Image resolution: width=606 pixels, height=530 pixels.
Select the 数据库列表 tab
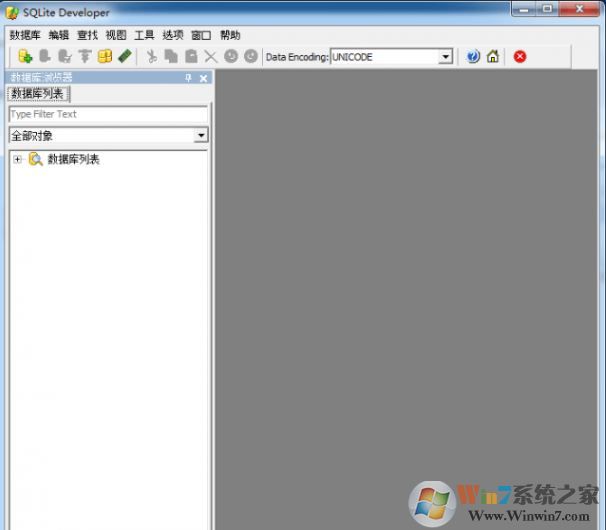tap(37, 94)
